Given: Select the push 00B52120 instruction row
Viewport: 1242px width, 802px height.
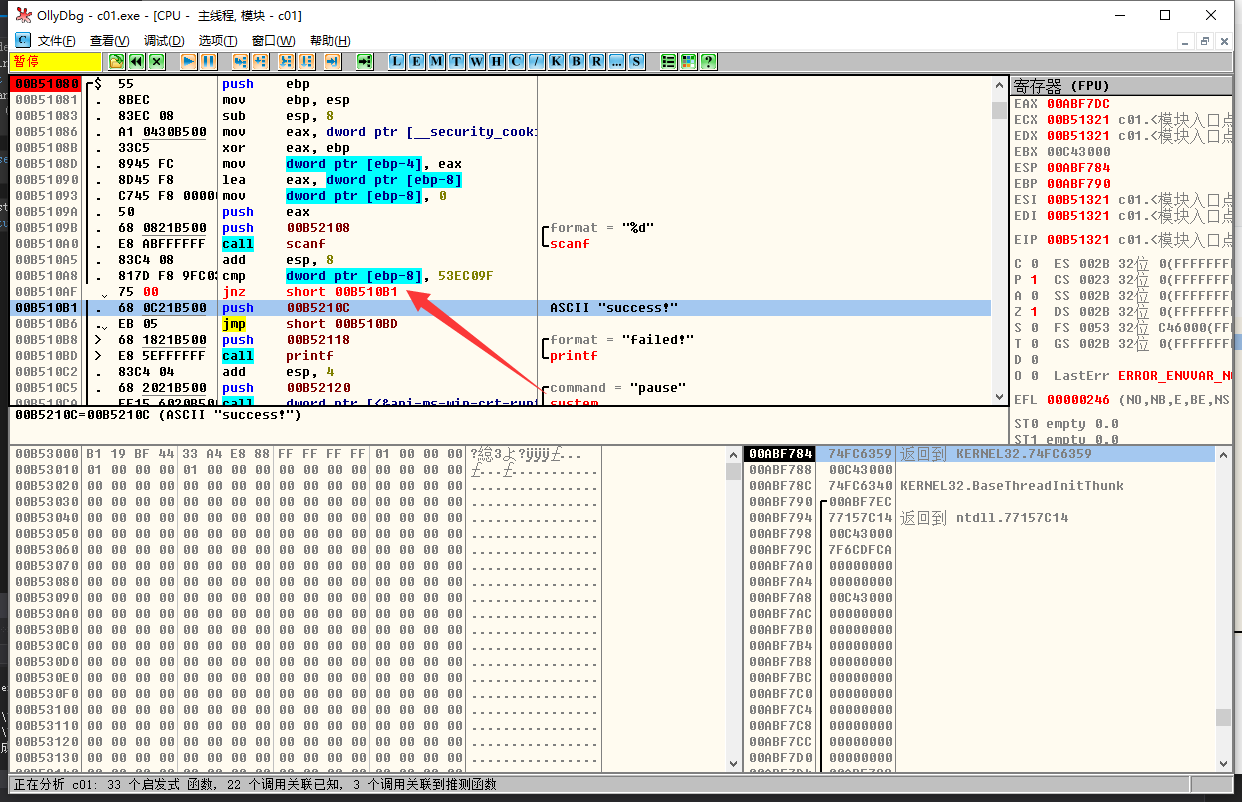Looking at the screenshot, I should (x=500, y=388).
